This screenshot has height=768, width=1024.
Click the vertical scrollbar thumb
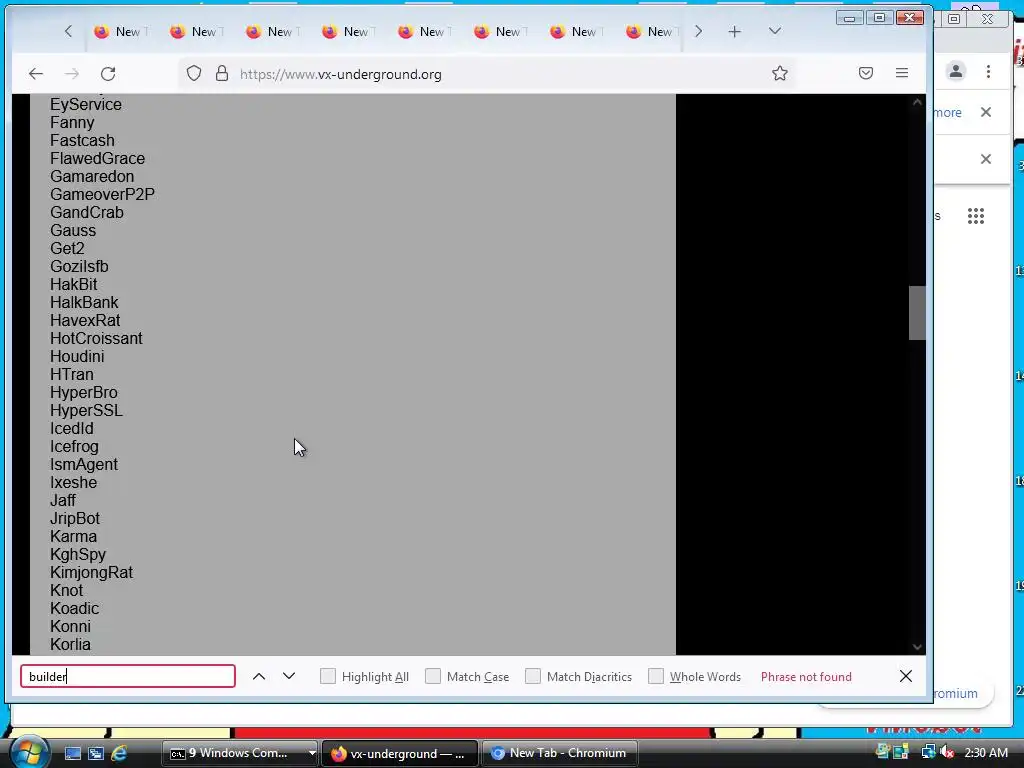pos(917,313)
